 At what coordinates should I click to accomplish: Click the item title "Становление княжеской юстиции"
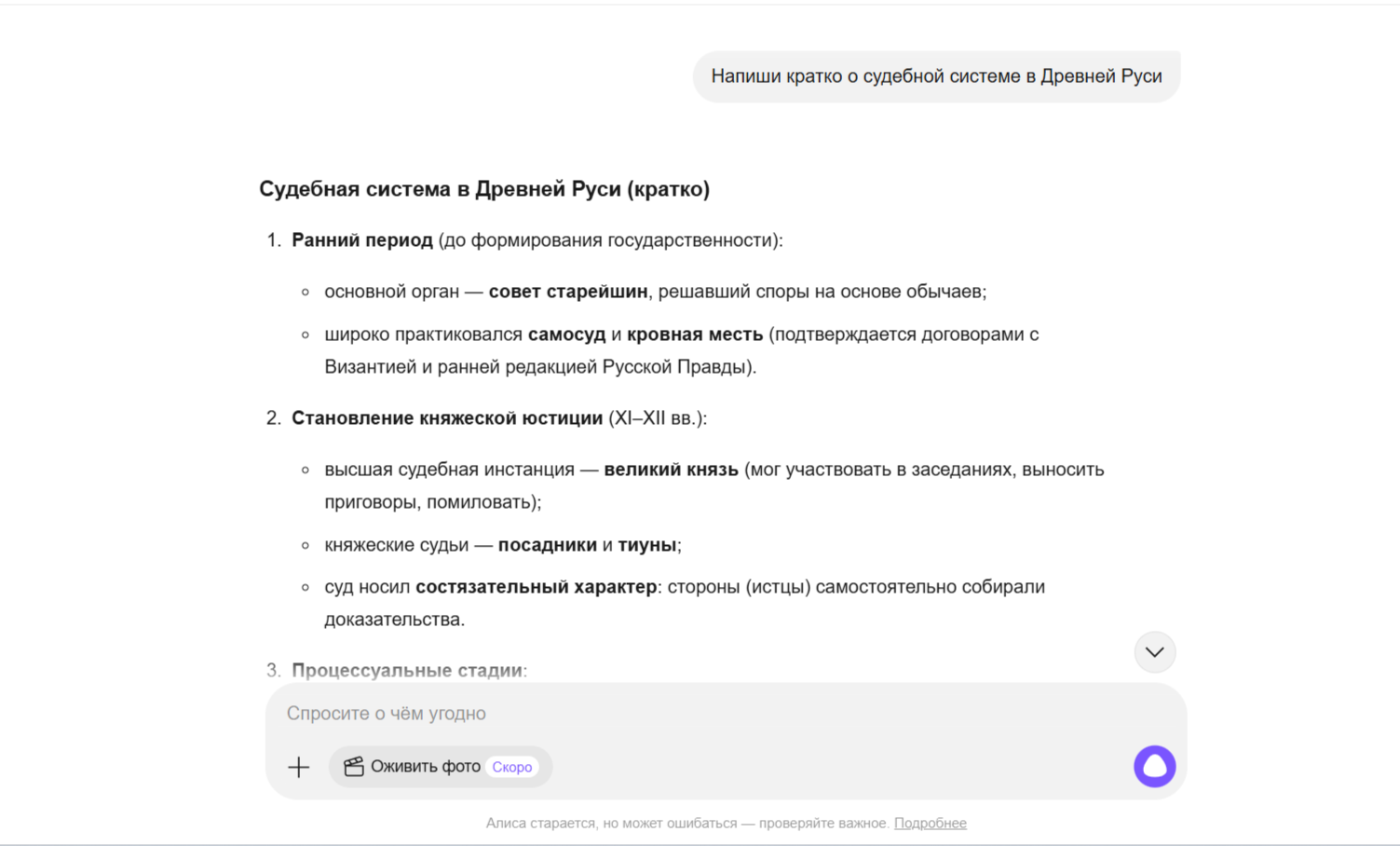click(447, 418)
